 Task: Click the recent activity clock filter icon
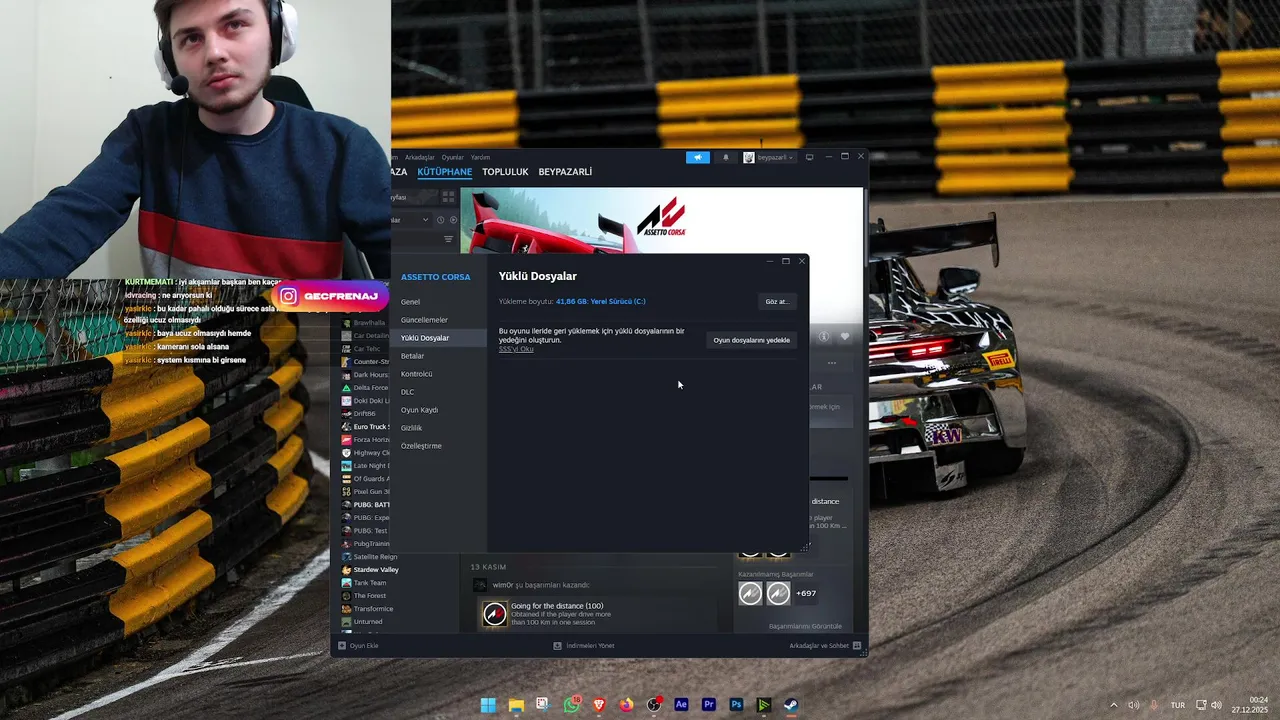(x=441, y=220)
